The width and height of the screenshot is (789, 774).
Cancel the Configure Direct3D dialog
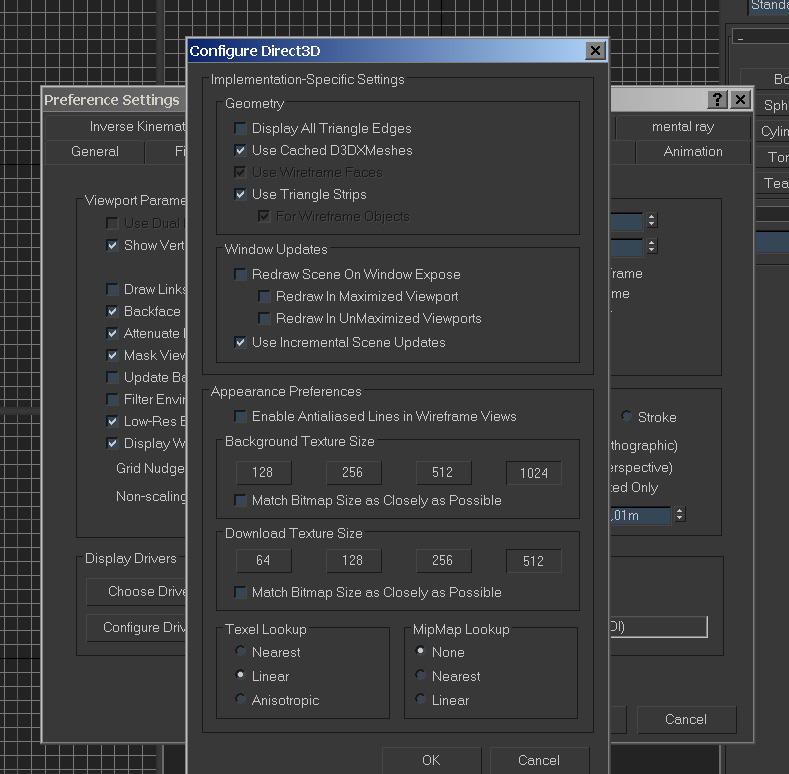click(538, 760)
